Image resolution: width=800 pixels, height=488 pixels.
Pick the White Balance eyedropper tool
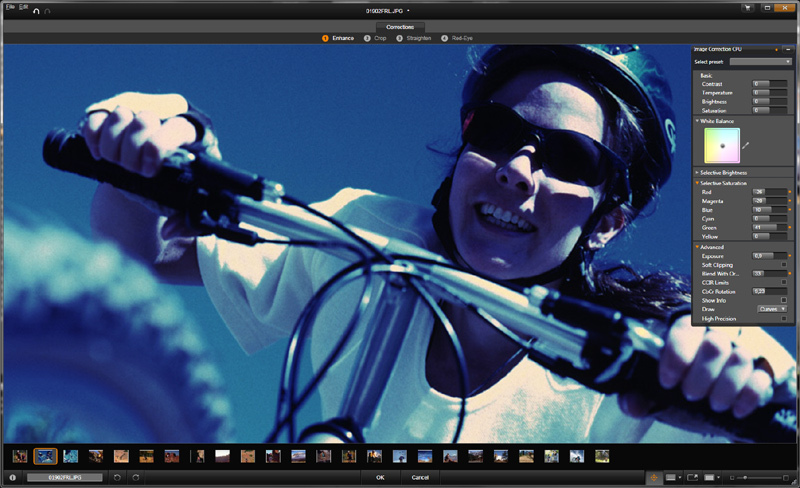click(745, 145)
